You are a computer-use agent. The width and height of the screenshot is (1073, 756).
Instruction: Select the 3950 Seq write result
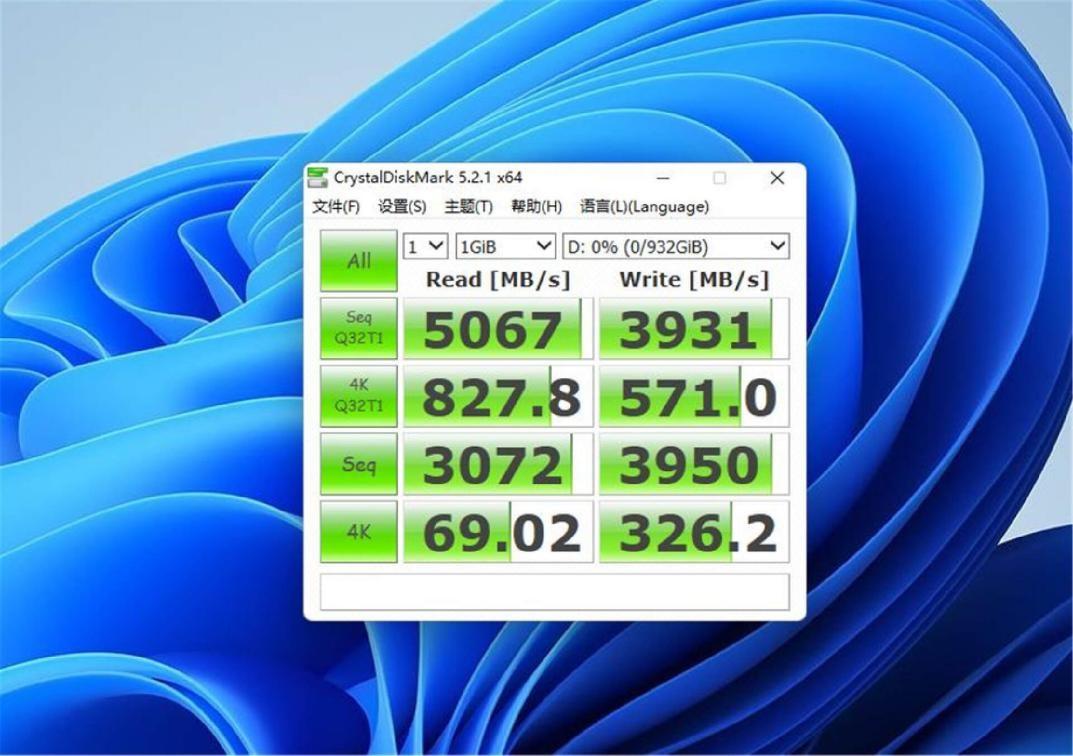coord(694,464)
